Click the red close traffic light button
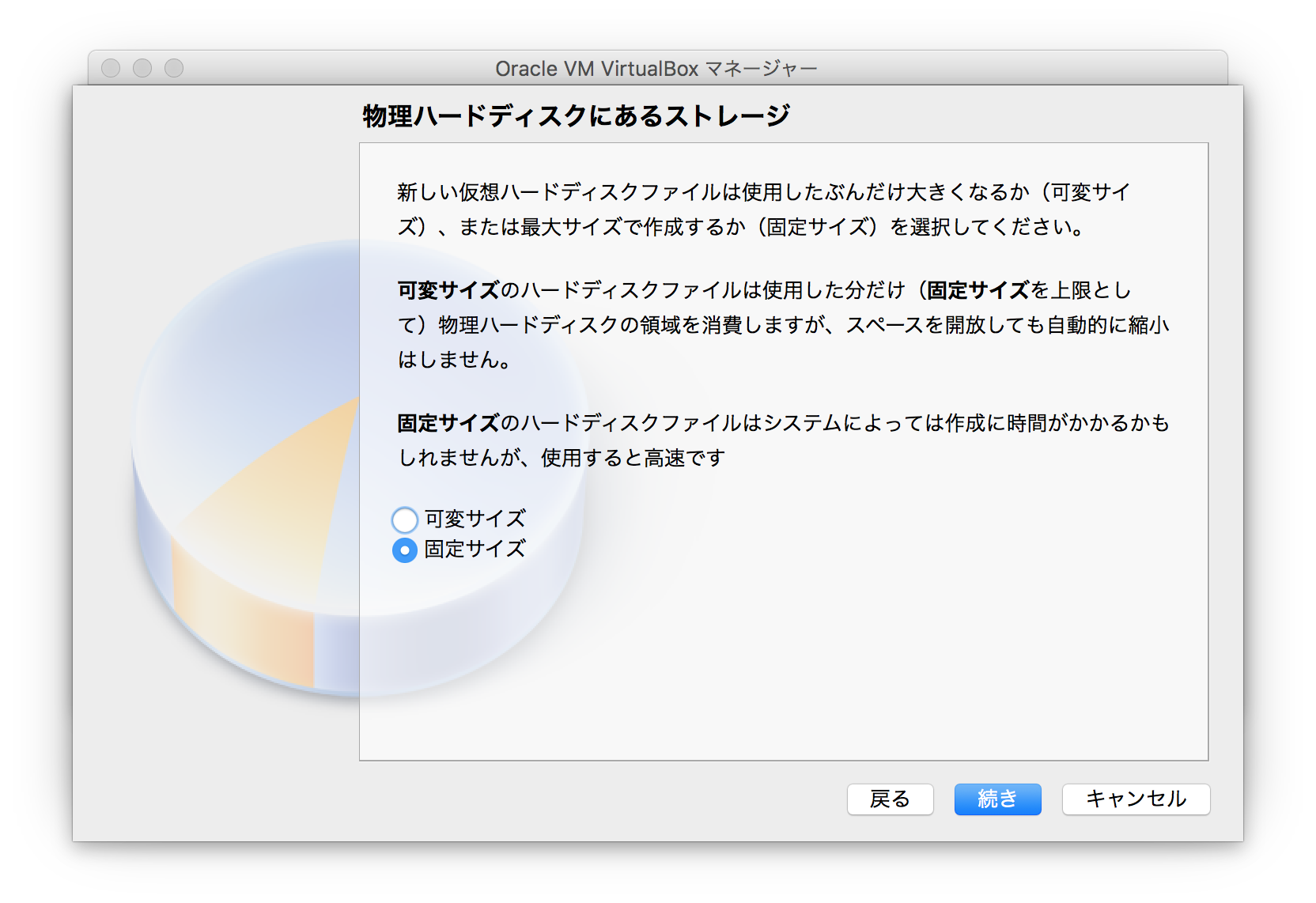This screenshot has height=903, width=1316. click(x=109, y=68)
